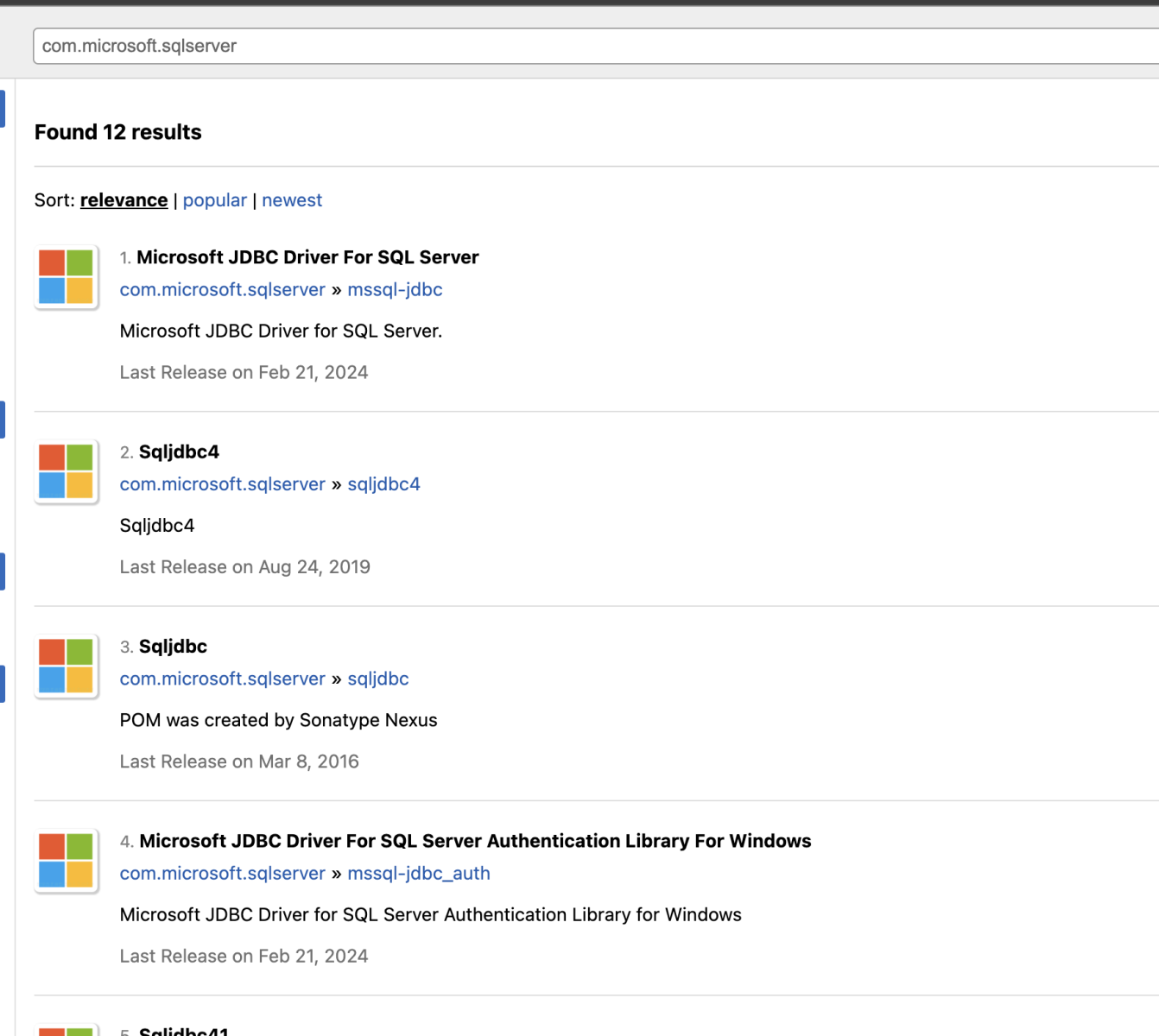Open the mssql-jdbc artifact link
Viewport: 1159px width, 1036px height.
click(x=395, y=290)
